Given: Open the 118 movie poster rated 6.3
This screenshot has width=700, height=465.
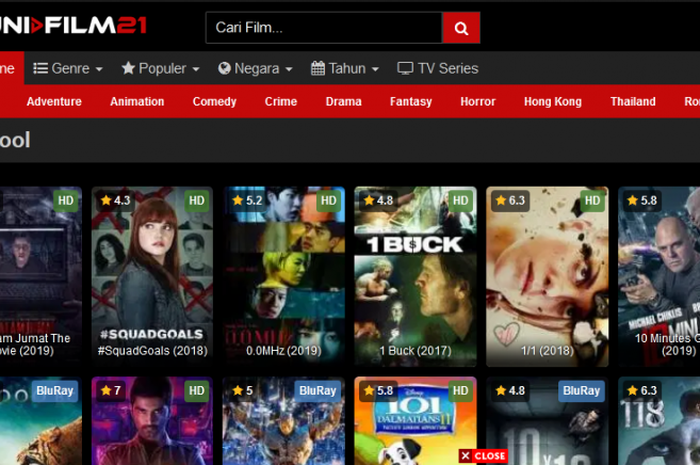Looking at the screenshot, I should [x=659, y=421].
